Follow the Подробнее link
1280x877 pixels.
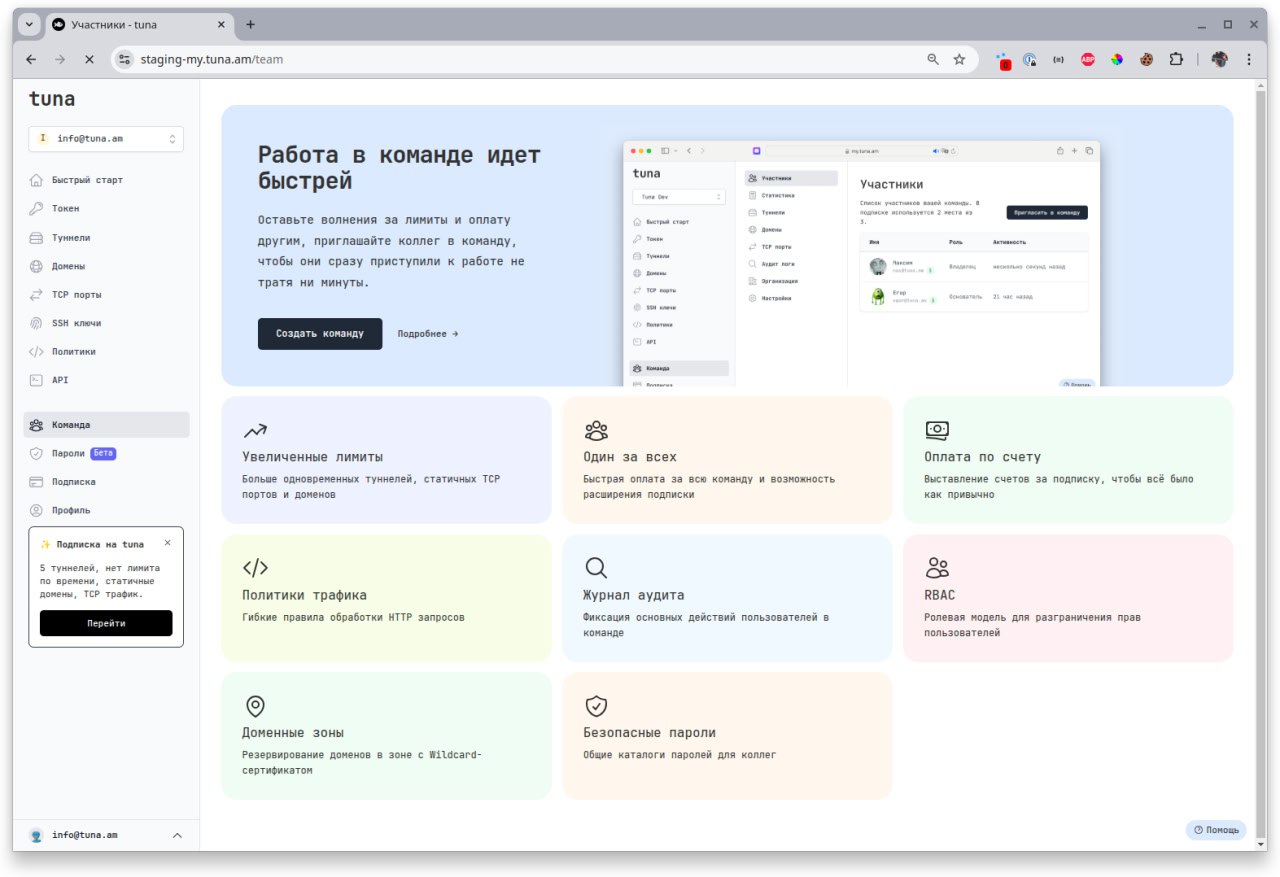[428, 334]
